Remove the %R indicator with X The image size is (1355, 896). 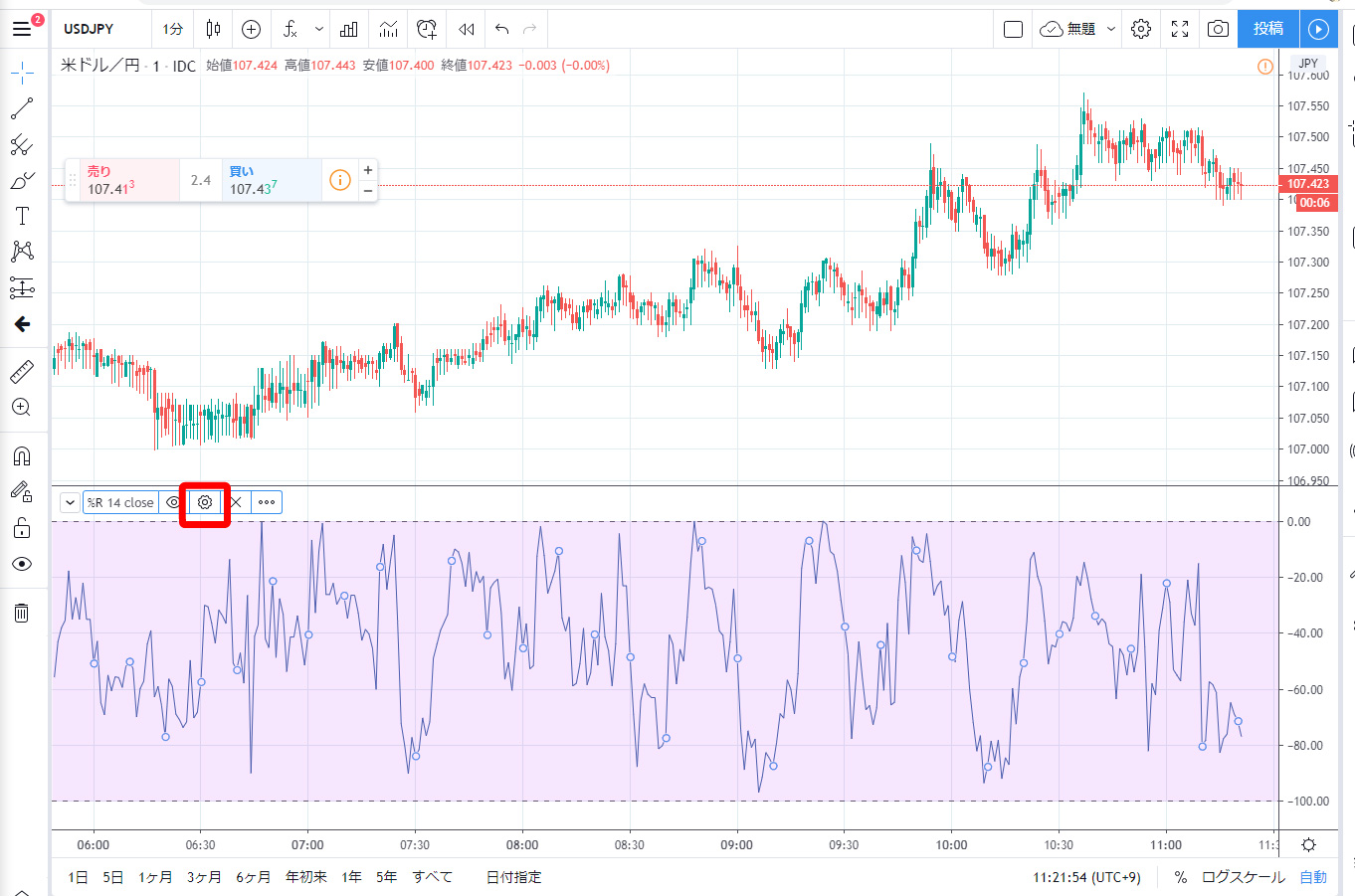pos(236,502)
